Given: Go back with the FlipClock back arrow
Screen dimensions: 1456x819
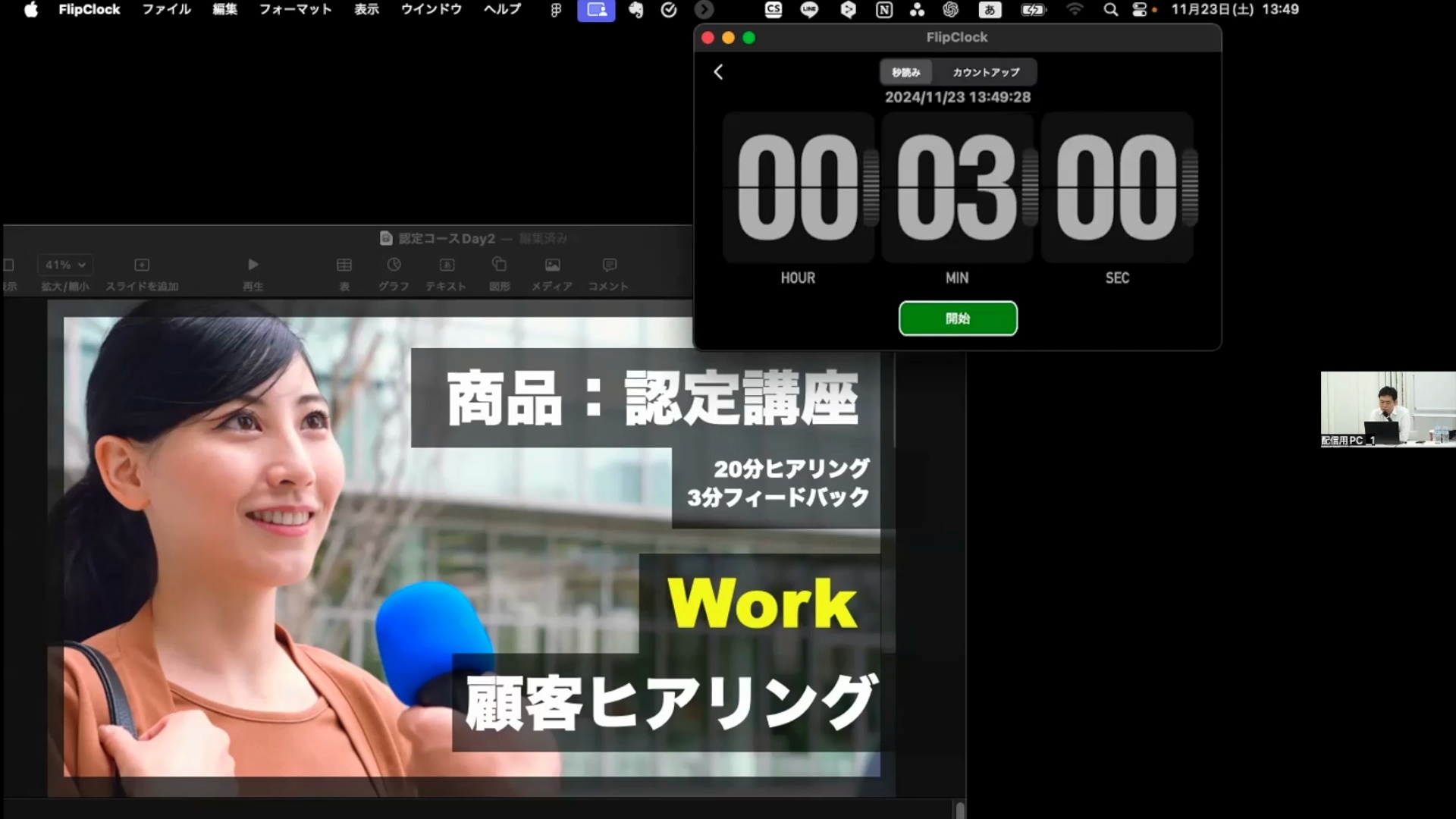Looking at the screenshot, I should [718, 72].
